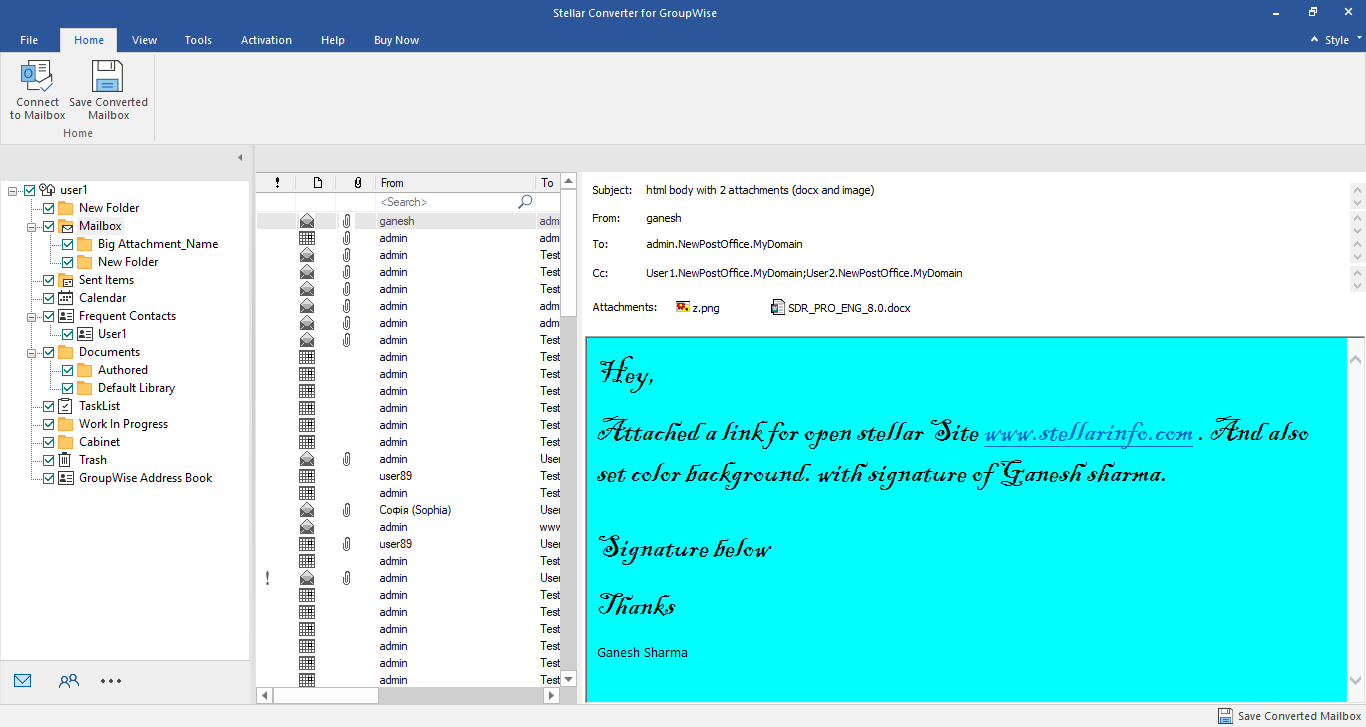
Task: Toggle the user1 root checkbox
Action: [x=30, y=190]
